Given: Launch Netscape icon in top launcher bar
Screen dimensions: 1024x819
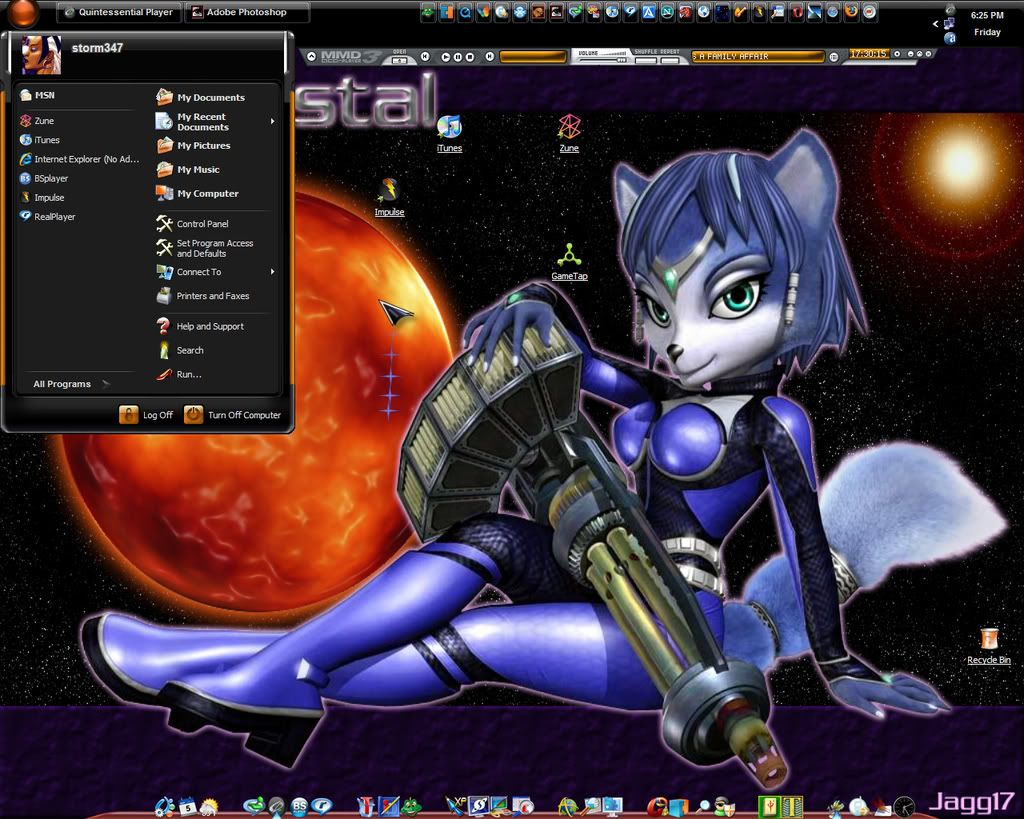Looking at the screenshot, I should (x=668, y=12).
